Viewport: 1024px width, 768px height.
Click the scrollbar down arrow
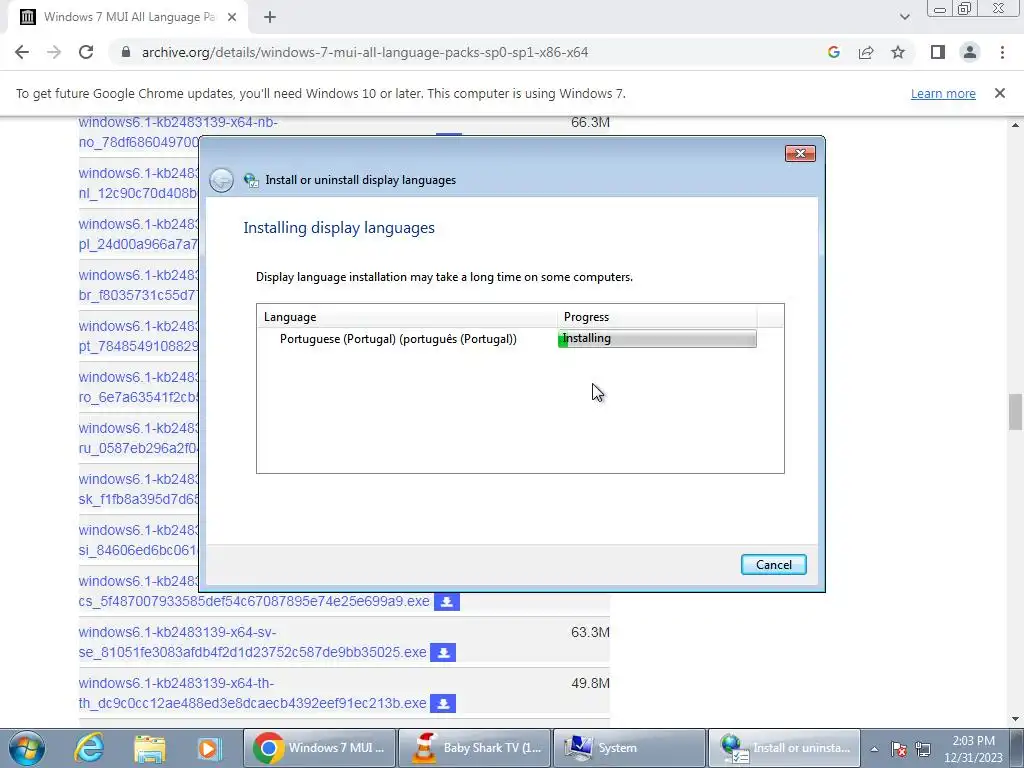[x=1015, y=719]
